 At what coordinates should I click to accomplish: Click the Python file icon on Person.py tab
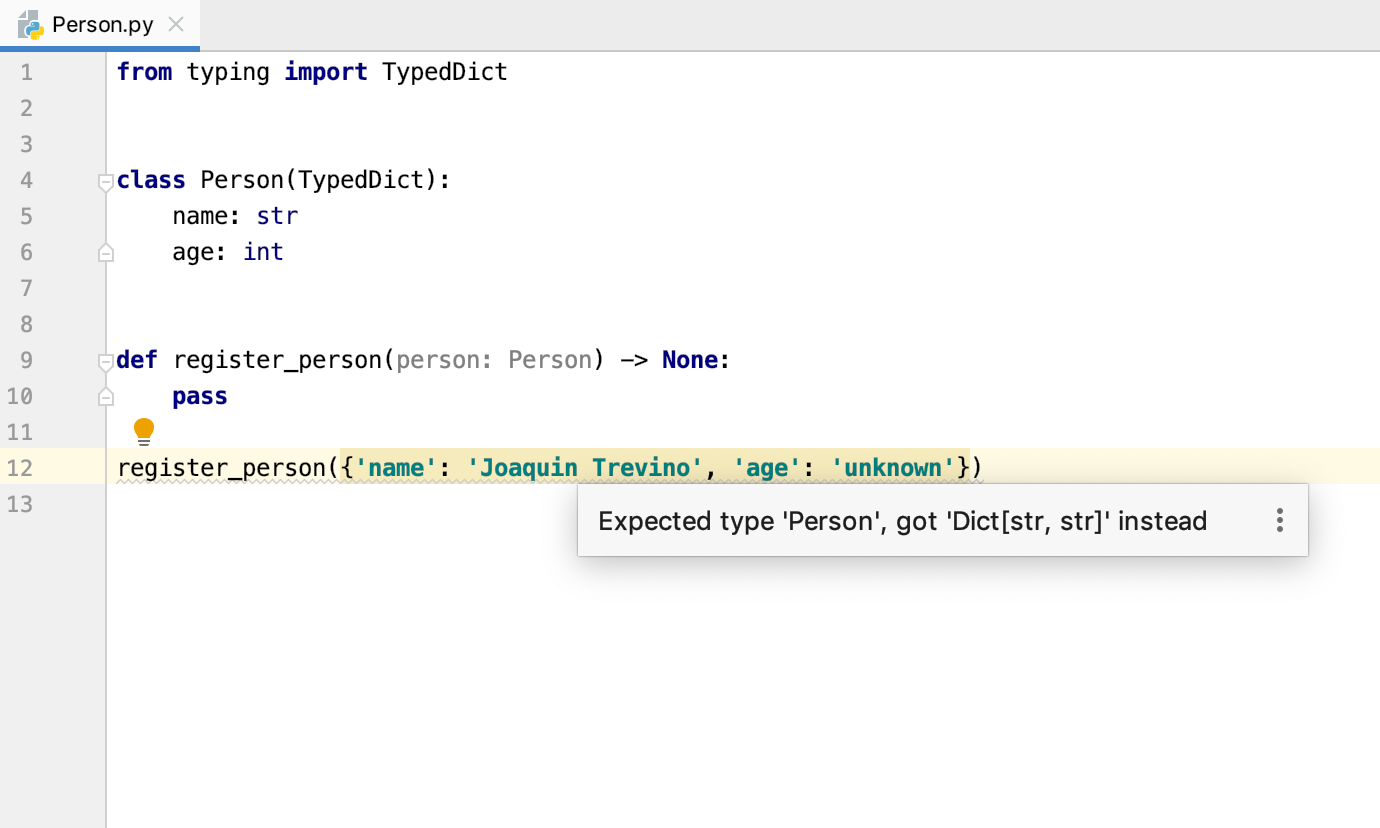(x=30, y=25)
